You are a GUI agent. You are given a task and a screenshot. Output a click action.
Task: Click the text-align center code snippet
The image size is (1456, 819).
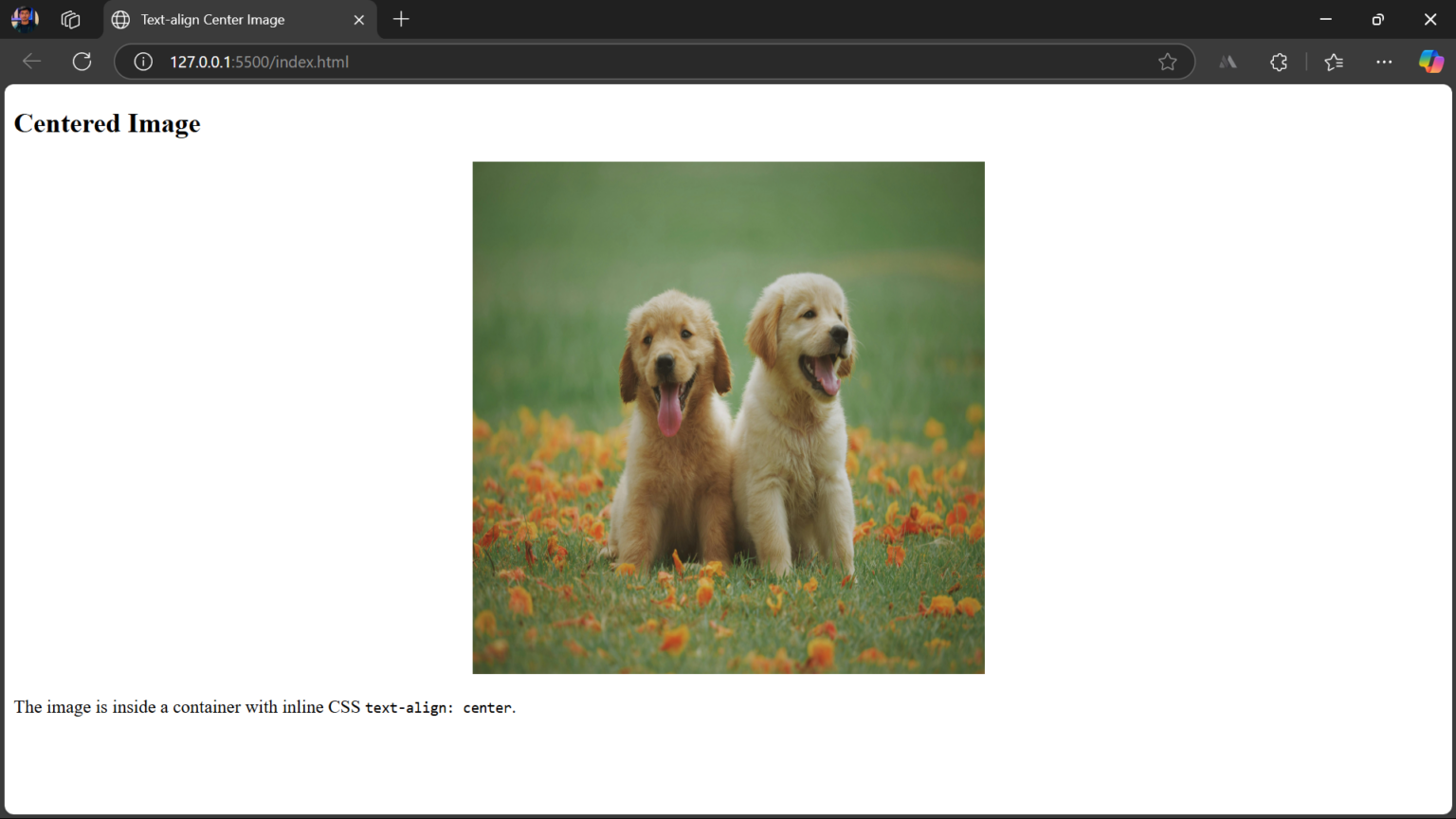(x=437, y=707)
